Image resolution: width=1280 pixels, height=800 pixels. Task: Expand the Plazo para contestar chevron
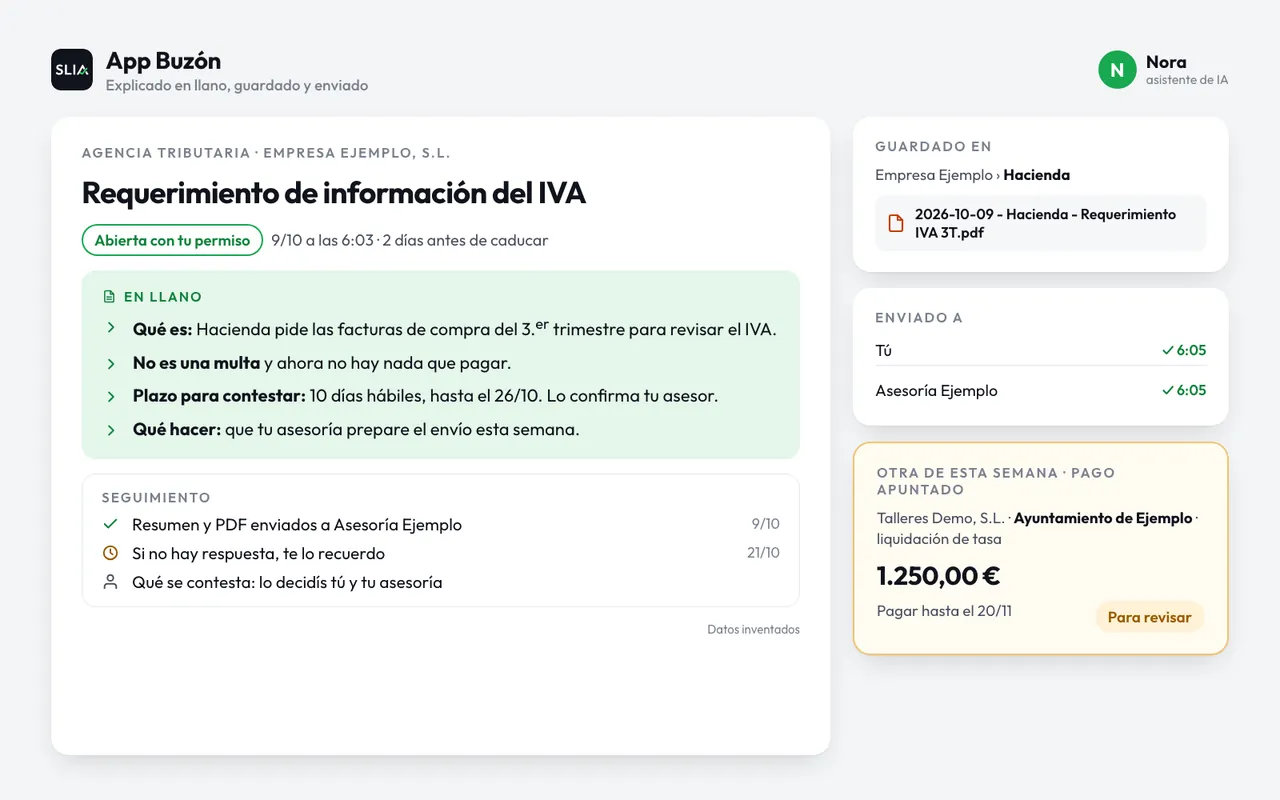pos(111,396)
